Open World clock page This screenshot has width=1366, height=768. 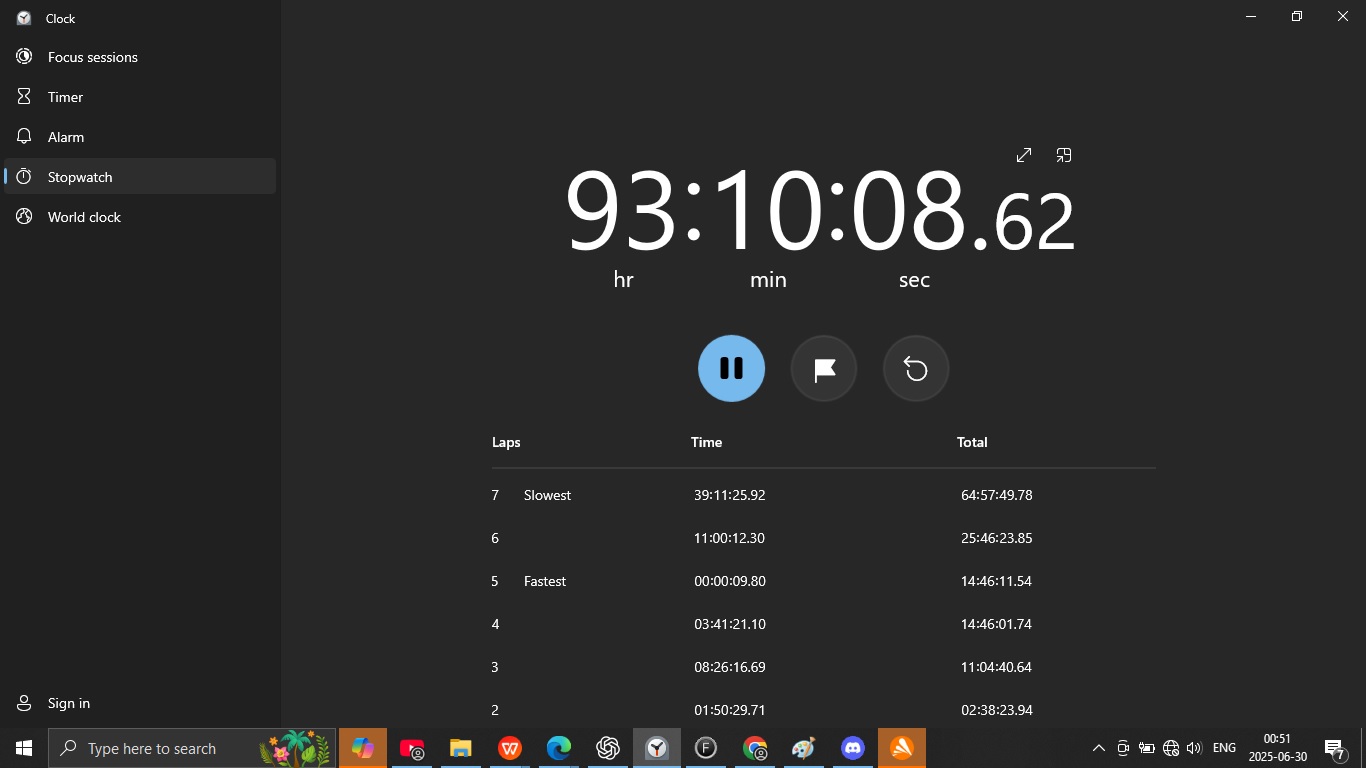tap(140, 217)
